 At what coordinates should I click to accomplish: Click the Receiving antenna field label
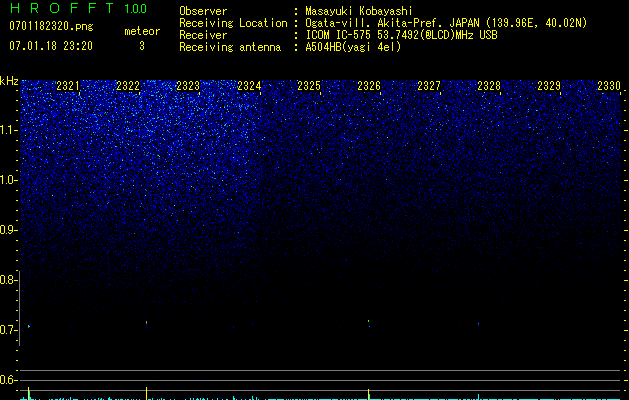pyautogui.click(x=230, y=47)
